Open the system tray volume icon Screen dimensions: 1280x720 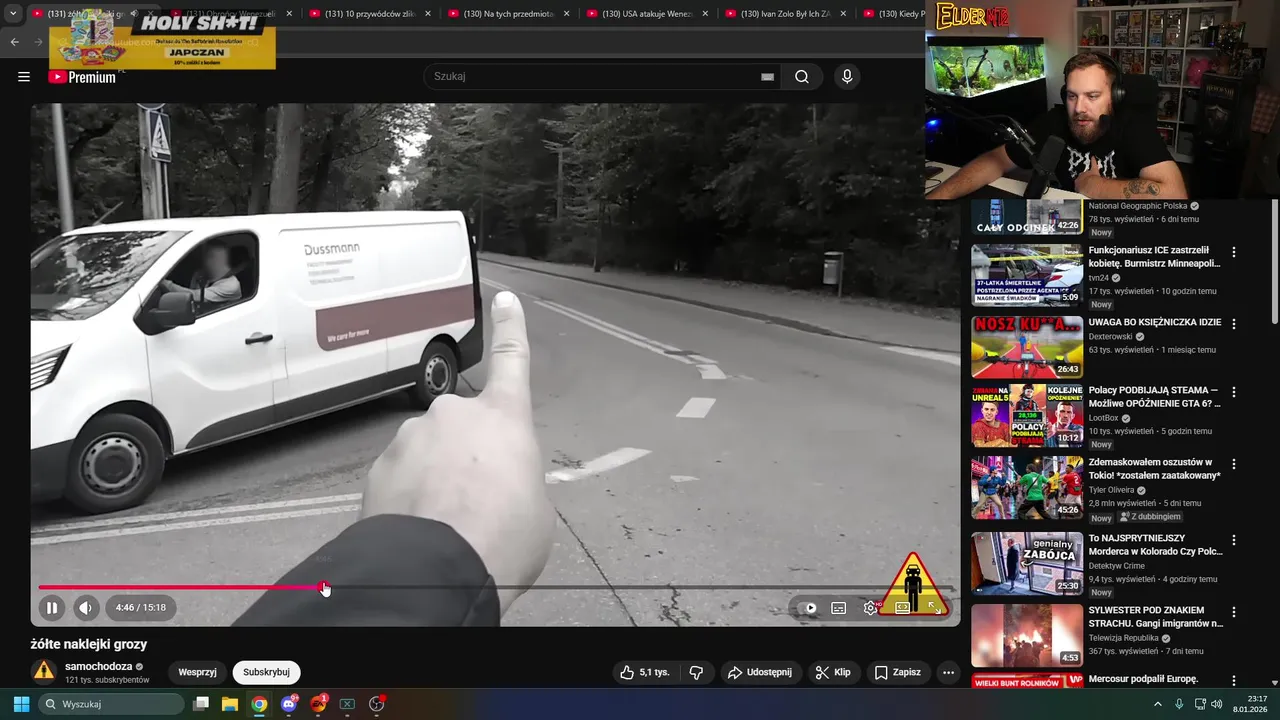point(1216,704)
